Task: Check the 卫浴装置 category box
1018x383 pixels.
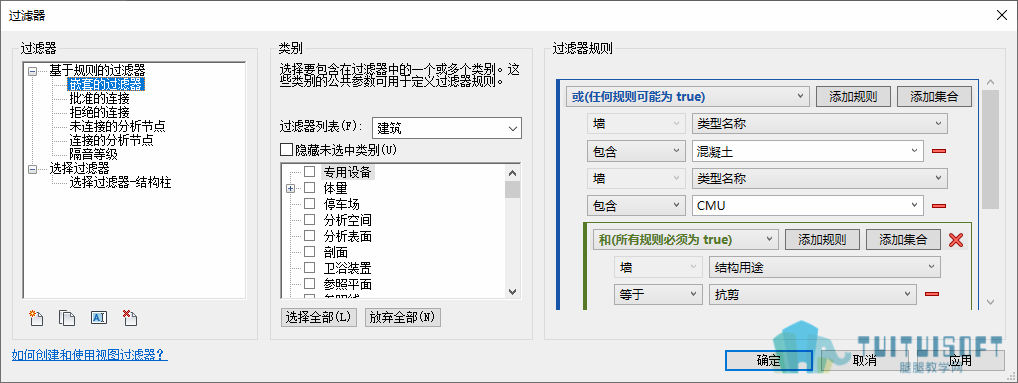Action: [x=310, y=267]
